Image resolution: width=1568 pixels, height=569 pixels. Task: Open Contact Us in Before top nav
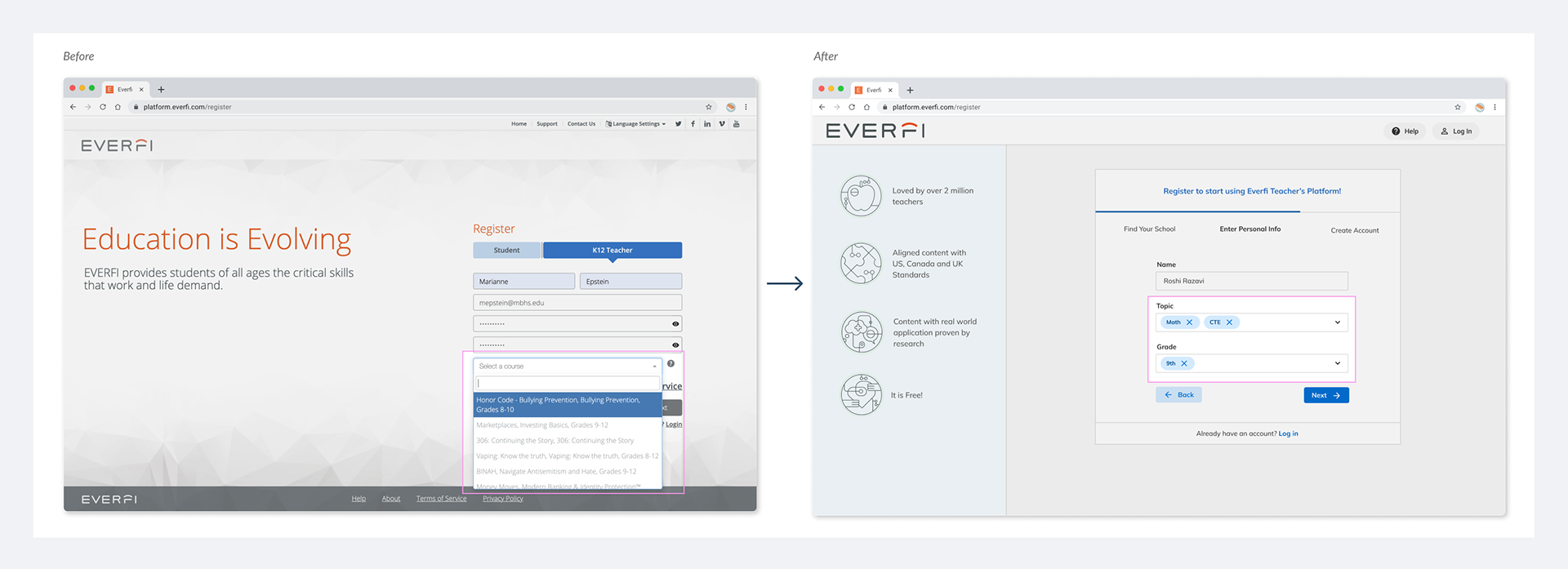pos(581,124)
